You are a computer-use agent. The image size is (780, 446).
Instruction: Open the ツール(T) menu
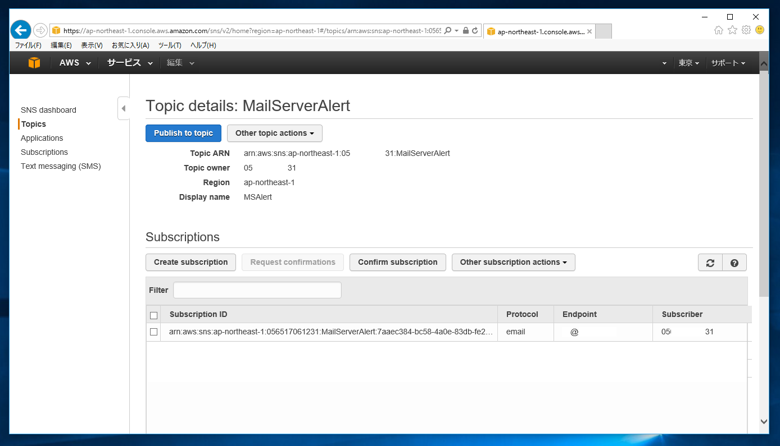(x=170, y=45)
